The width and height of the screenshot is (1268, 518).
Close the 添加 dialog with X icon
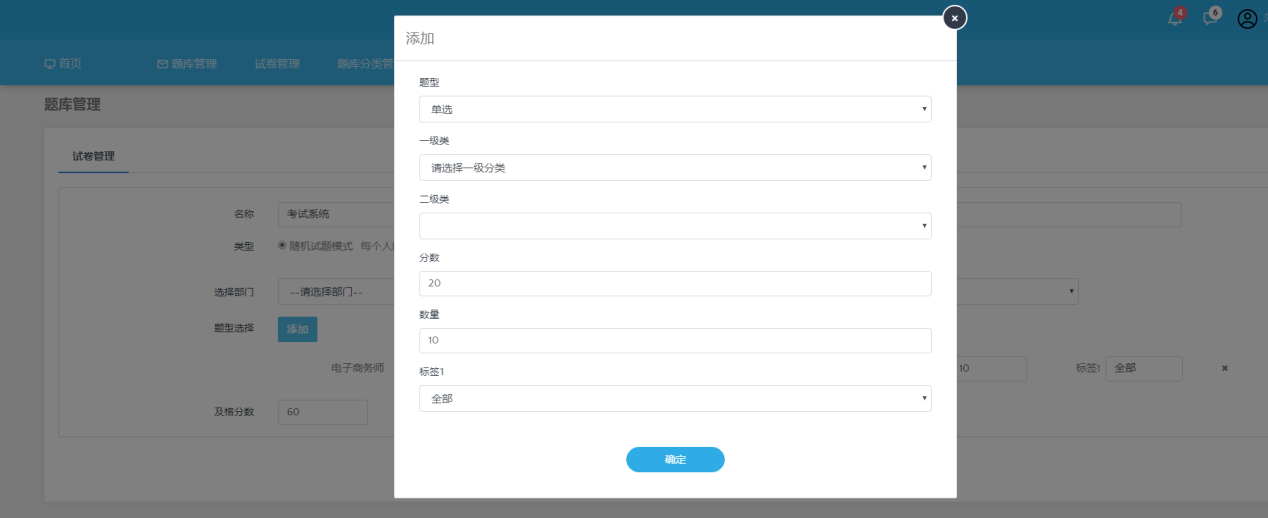pyautogui.click(x=955, y=18)
